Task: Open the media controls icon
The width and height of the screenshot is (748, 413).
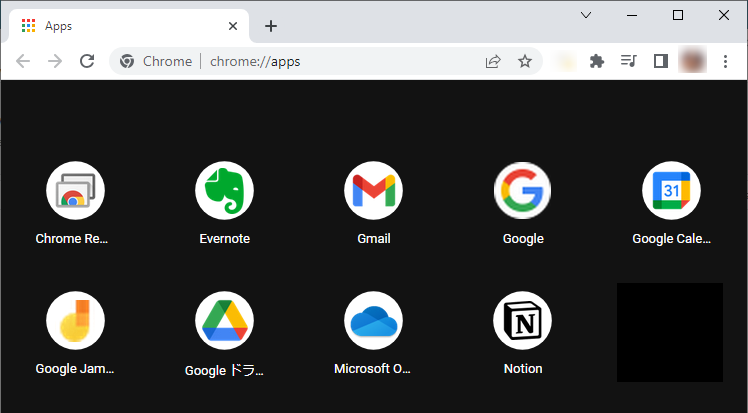Action: pos(629,61)
